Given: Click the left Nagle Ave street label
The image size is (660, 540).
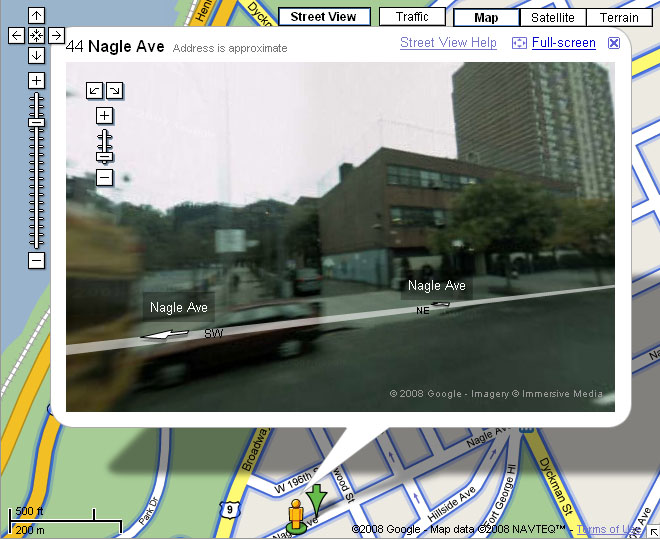Looking at the screenshot, I should point(178,307).
